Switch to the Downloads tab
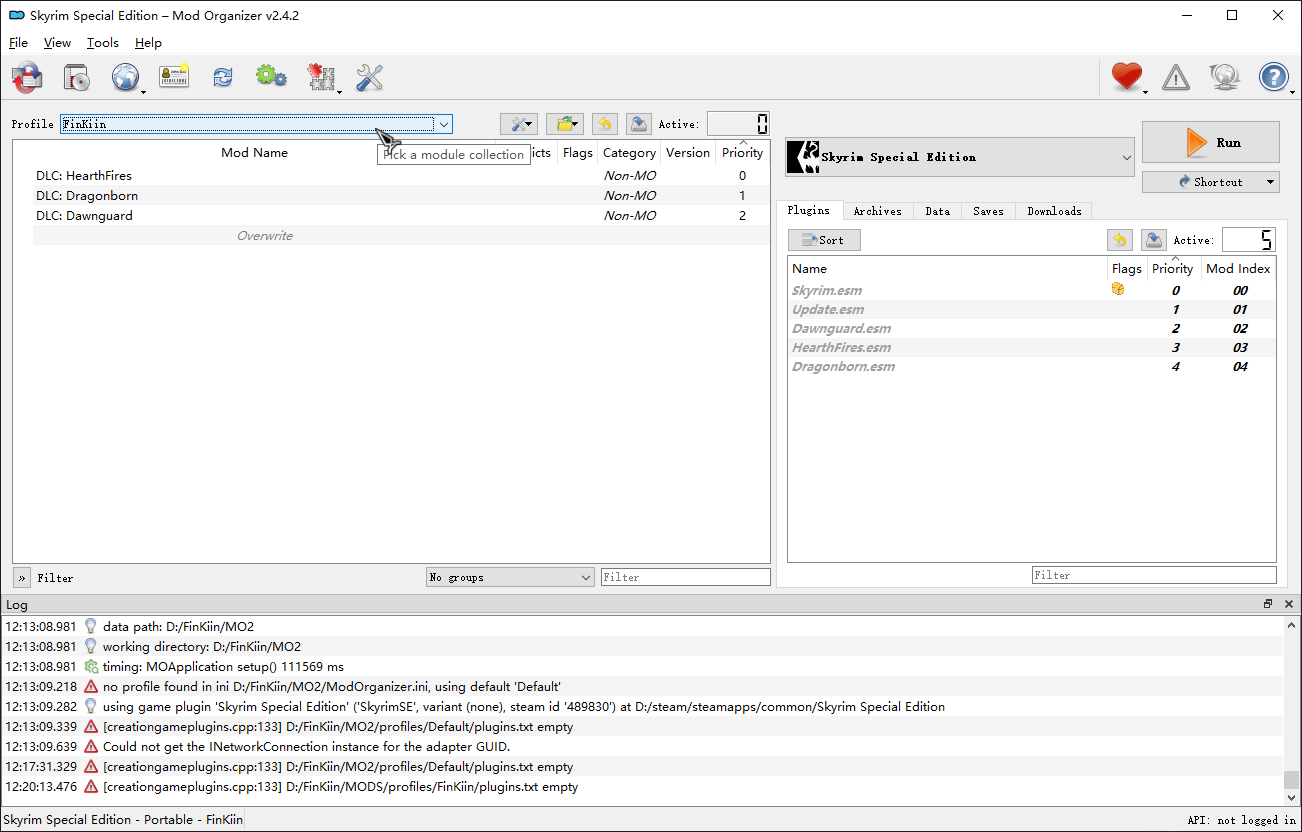Screen dimensions: 1302x832 [x=1054, y=211]
